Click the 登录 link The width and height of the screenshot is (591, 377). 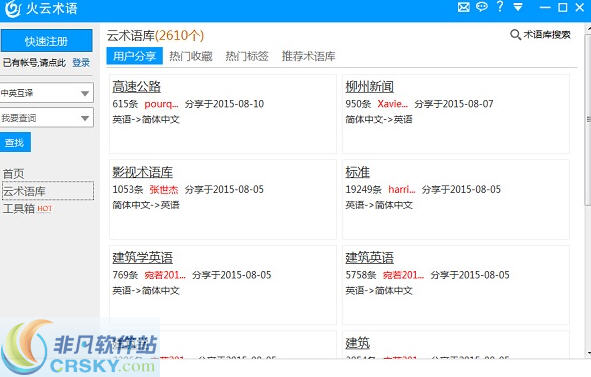[x=81, y=63]
